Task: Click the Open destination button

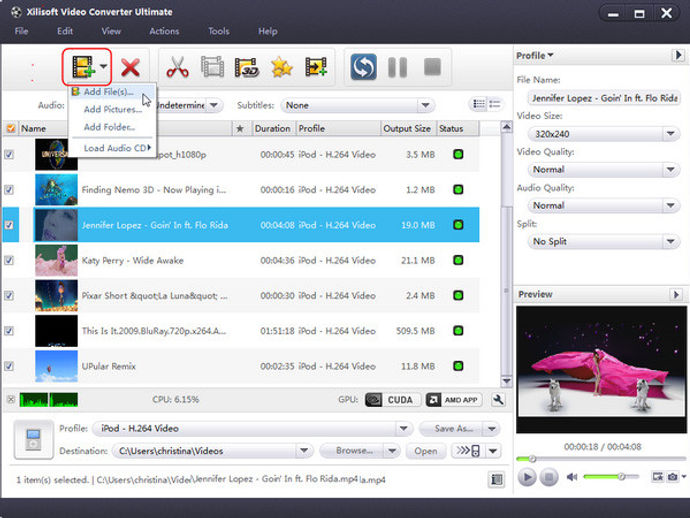Action: click(x=426, y=451)
